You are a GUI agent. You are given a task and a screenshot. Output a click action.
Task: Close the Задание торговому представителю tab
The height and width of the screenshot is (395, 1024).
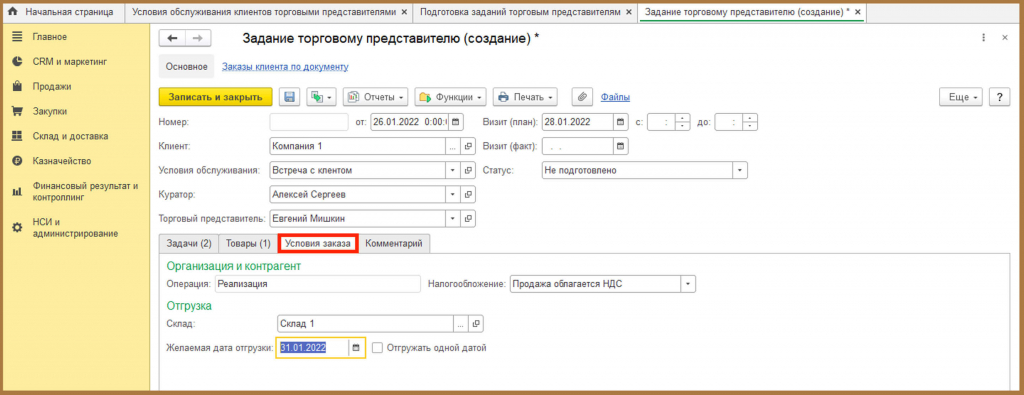pos(857,12)
